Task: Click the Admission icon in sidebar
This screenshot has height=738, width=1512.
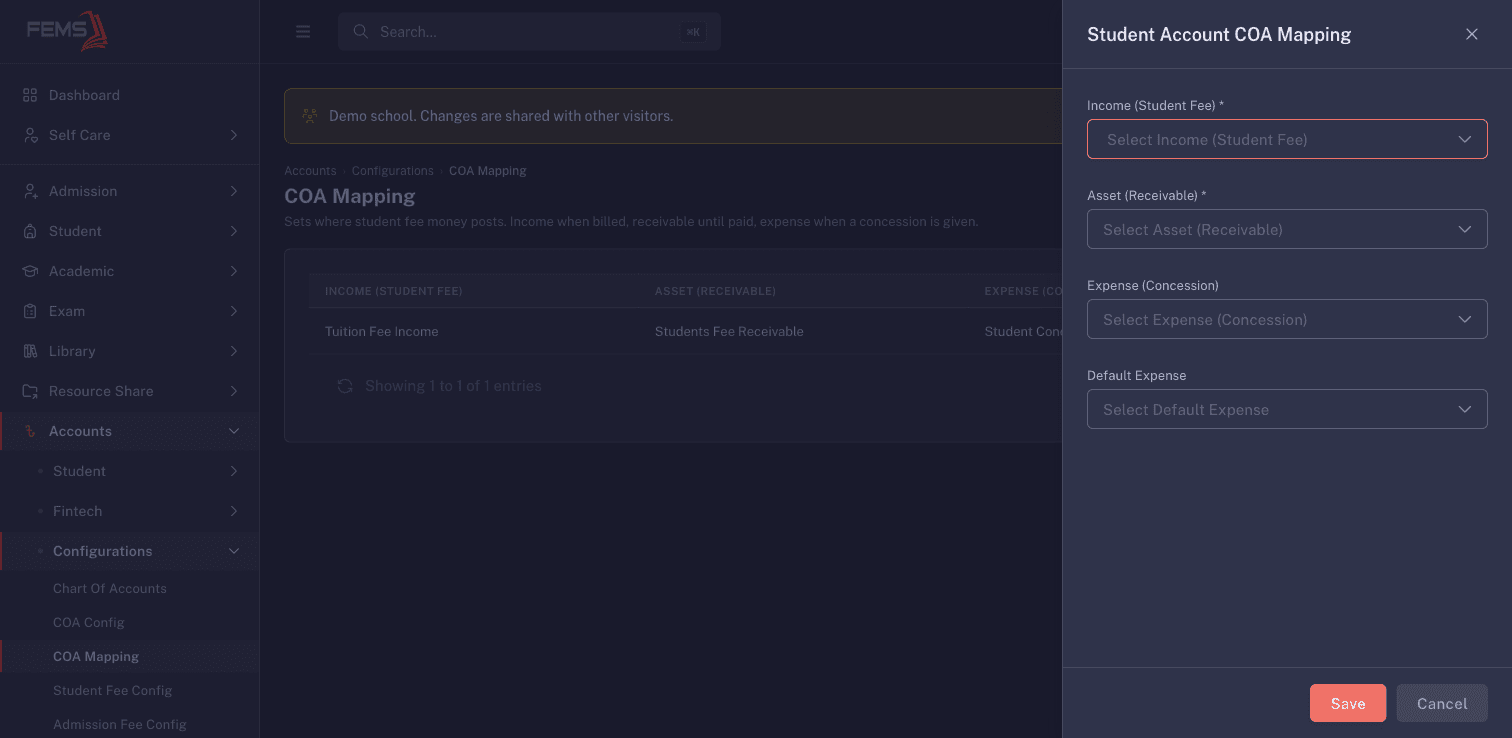Action: [x=30, y=191]
